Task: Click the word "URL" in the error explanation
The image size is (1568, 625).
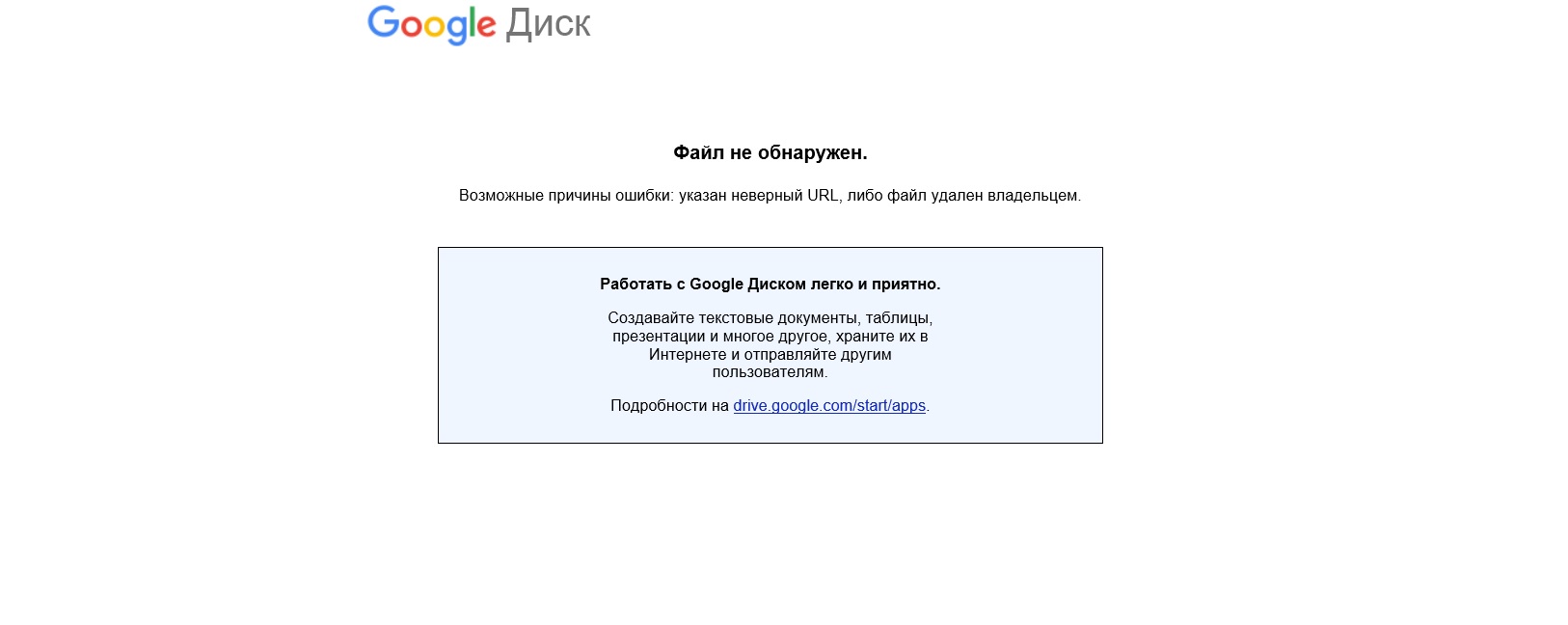Action: point(823,196)
